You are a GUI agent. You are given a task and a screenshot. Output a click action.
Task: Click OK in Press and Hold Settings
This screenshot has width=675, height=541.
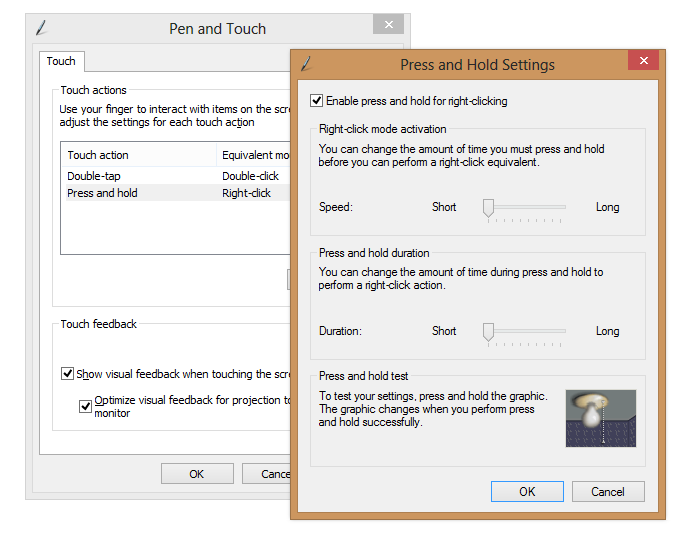(527, 491)
